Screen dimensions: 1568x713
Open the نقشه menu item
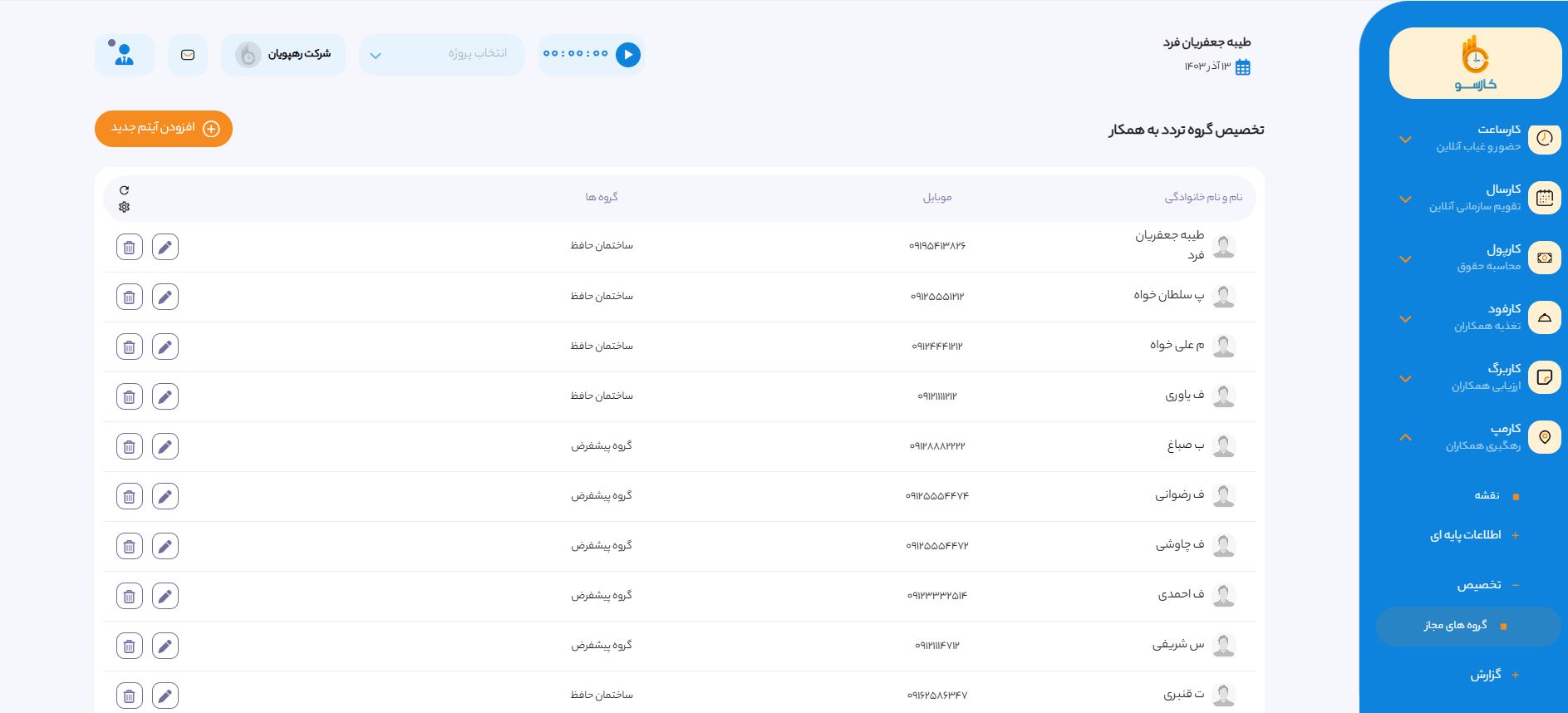(x=1487, y=495)
